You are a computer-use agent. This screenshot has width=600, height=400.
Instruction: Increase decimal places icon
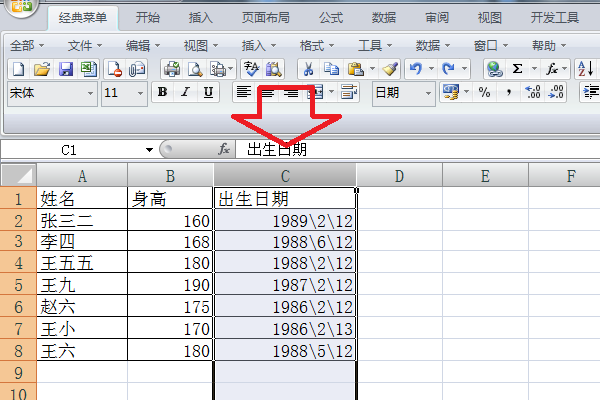click(532, 92)
